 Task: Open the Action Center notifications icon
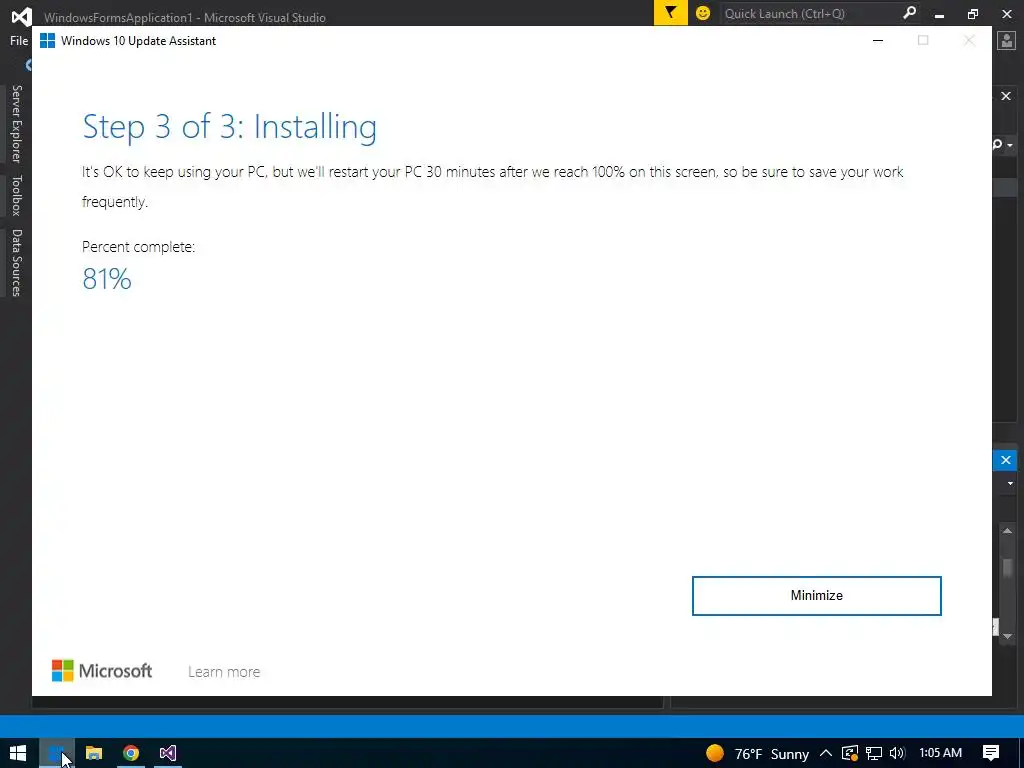point(991,753)
